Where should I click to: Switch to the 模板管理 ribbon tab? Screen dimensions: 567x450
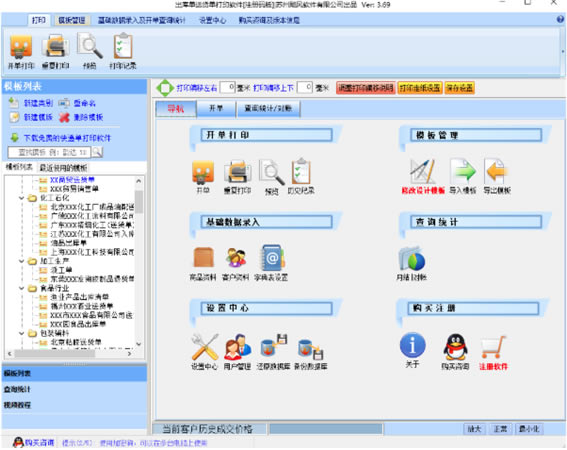(x=72, y=20)
